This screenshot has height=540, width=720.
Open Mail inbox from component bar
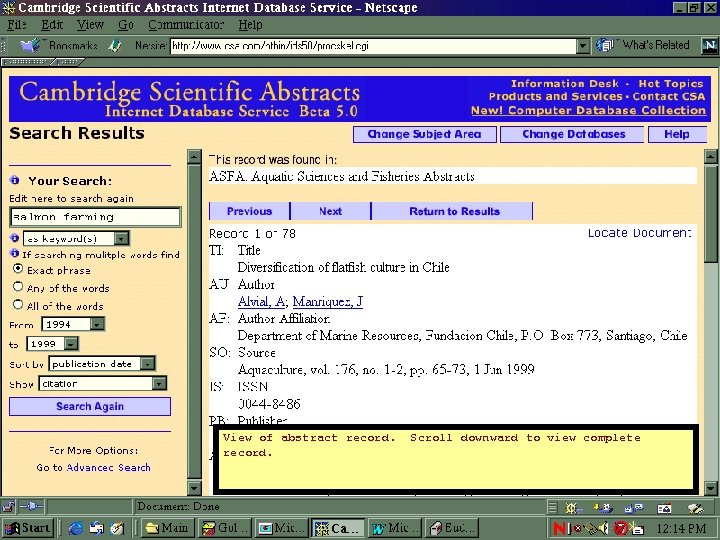coord(603,508)
